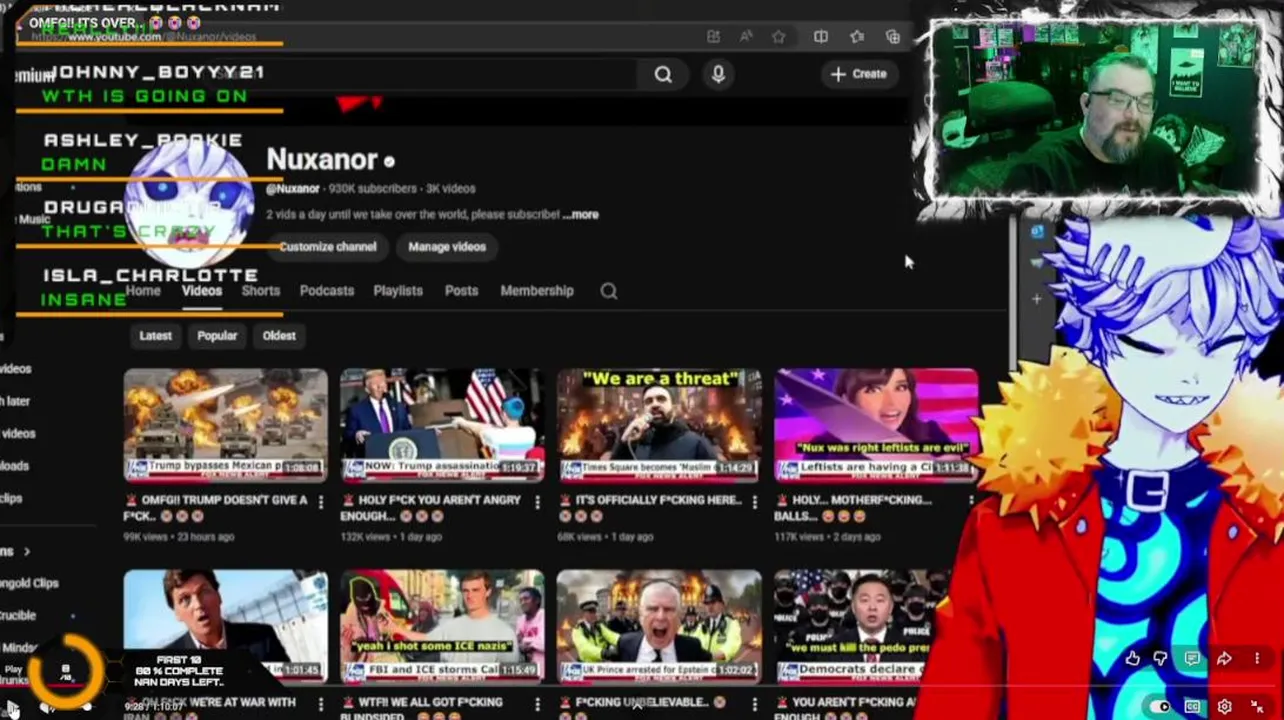Open the Democrats declare thumbnail
The height and width of the screenshot is (720, 1284).
pyautogui.click(x=860, y=626)
